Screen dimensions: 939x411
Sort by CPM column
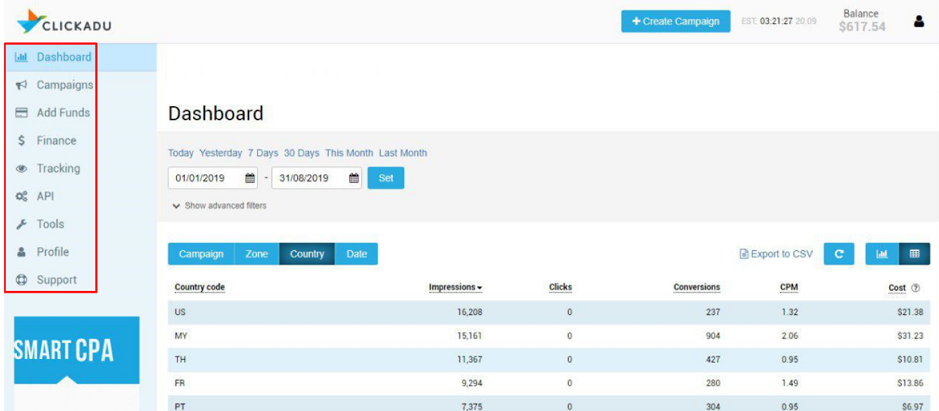(789, 288)
